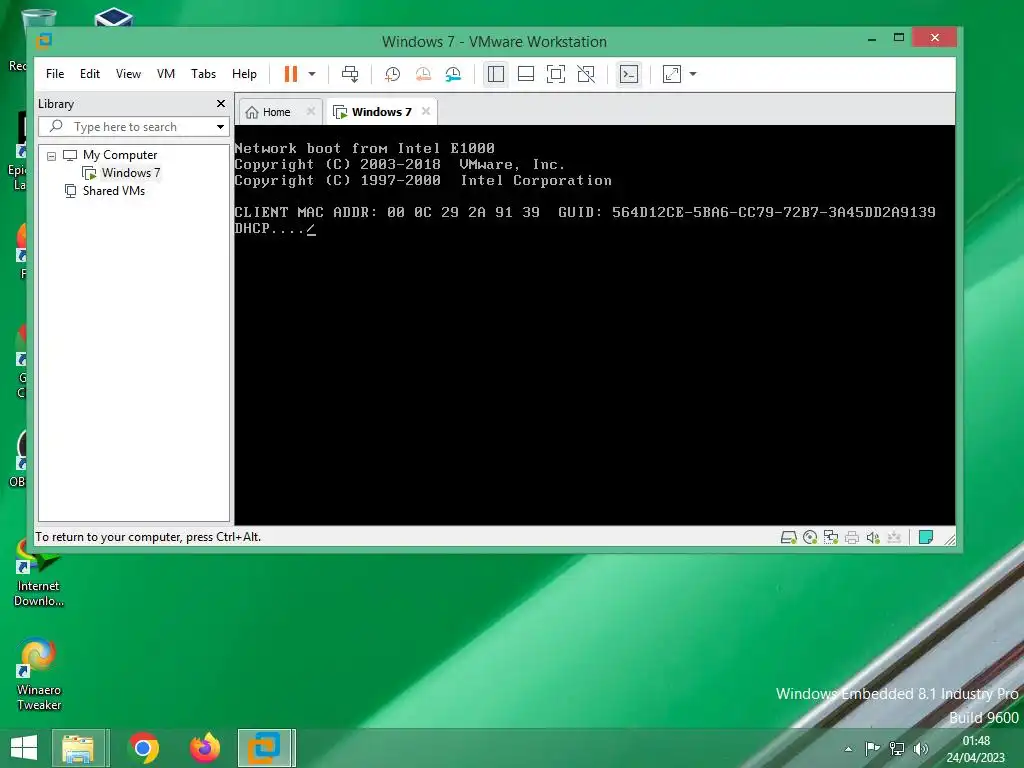Screen dimensions: 1024x768
Task: Open Action Center flag icon
Action: click(x=872, y=748)
